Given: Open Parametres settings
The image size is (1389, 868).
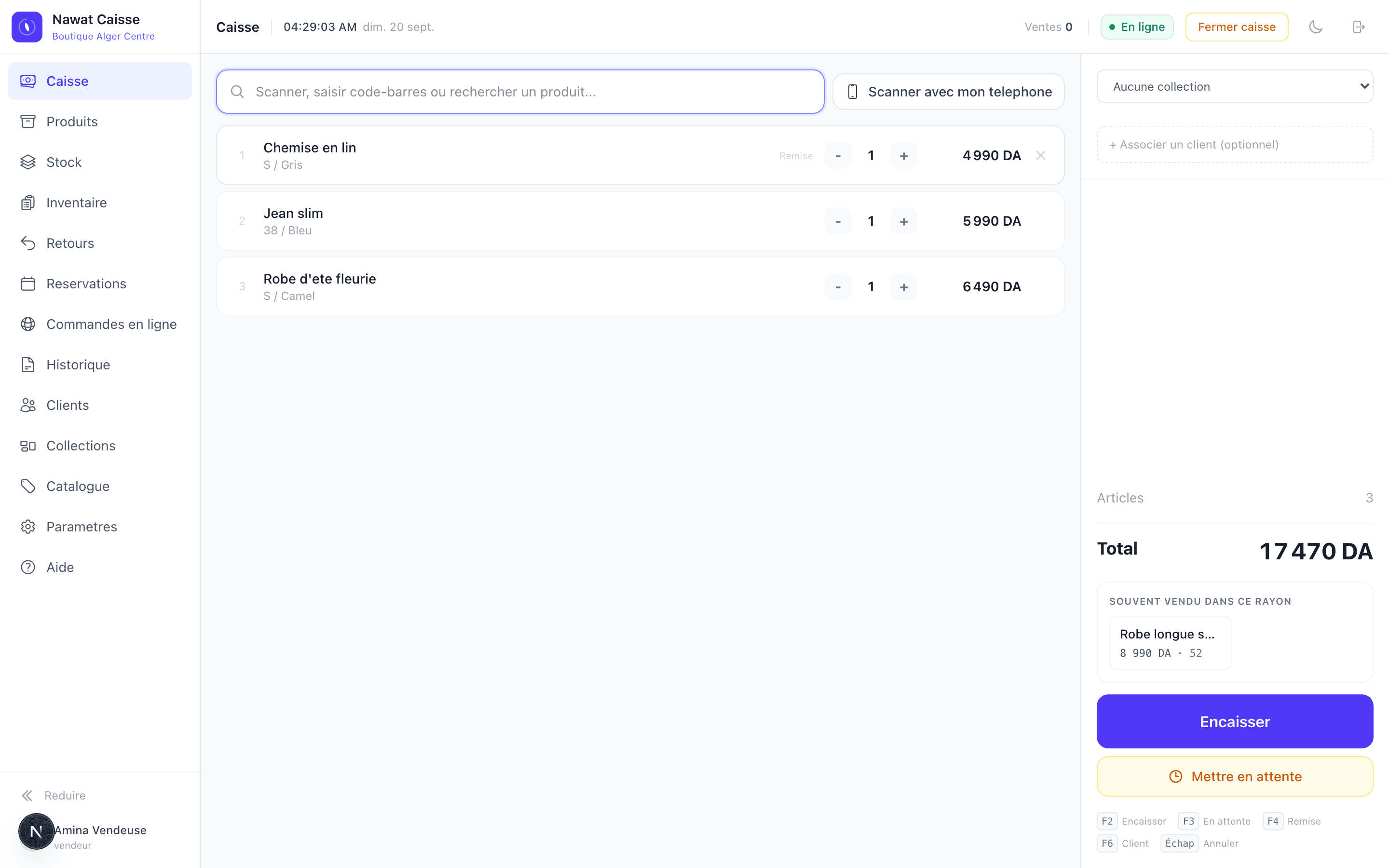Looking at the screenshot, I should pyautogui.click(x=100, y=527).
